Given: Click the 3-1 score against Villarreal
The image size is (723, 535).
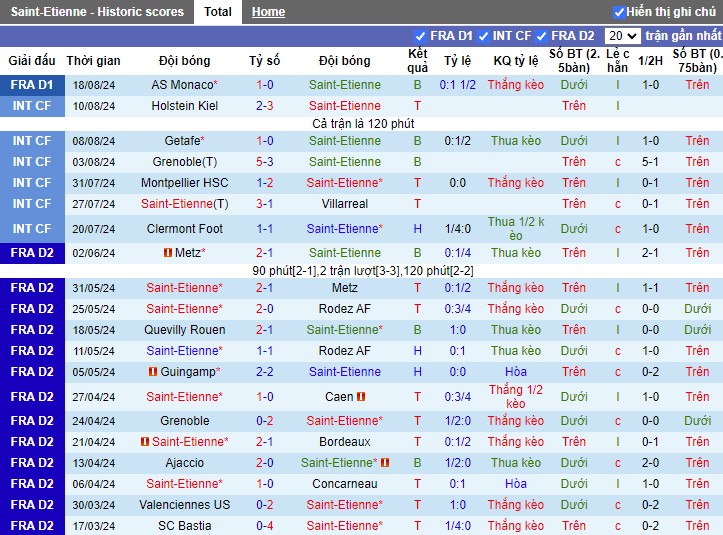Looking at the screenshot, I should tap(265, 204).
